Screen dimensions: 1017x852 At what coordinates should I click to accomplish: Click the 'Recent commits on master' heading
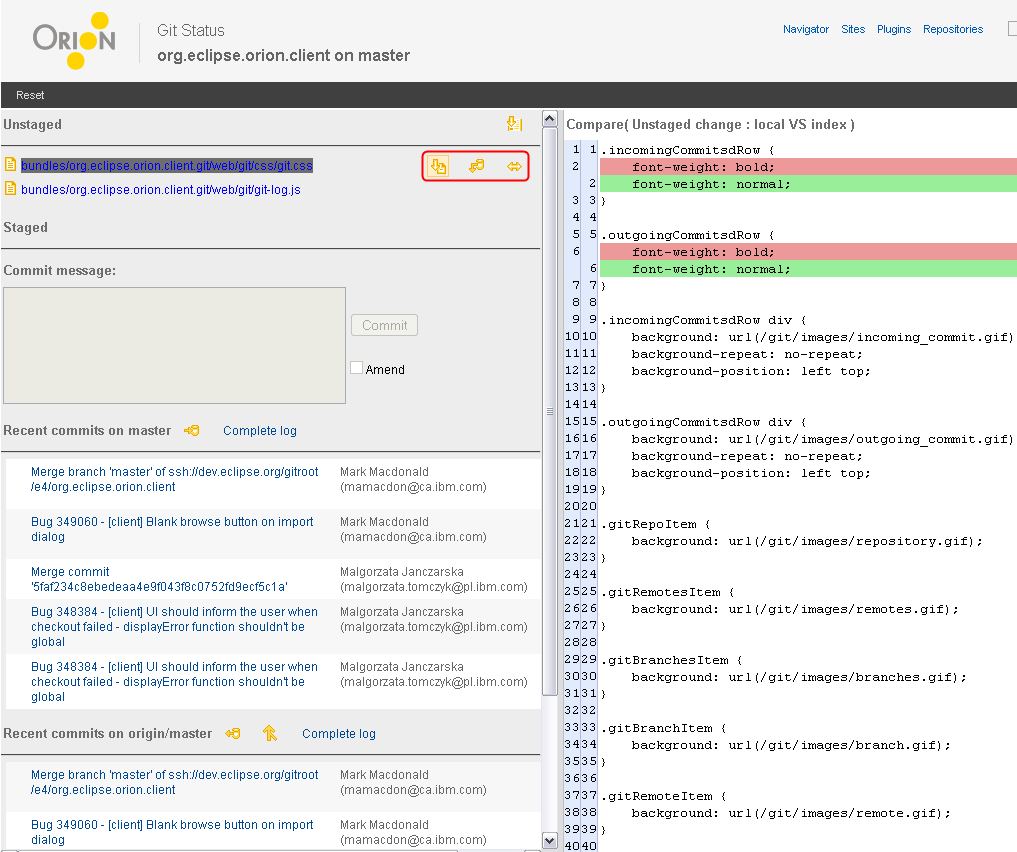tap(87, 431)
